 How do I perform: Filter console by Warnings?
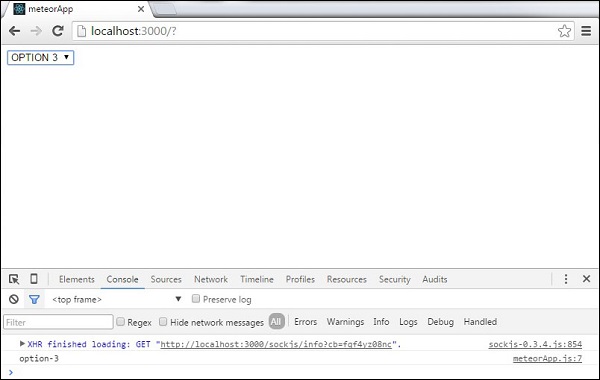tap(345, 322)
